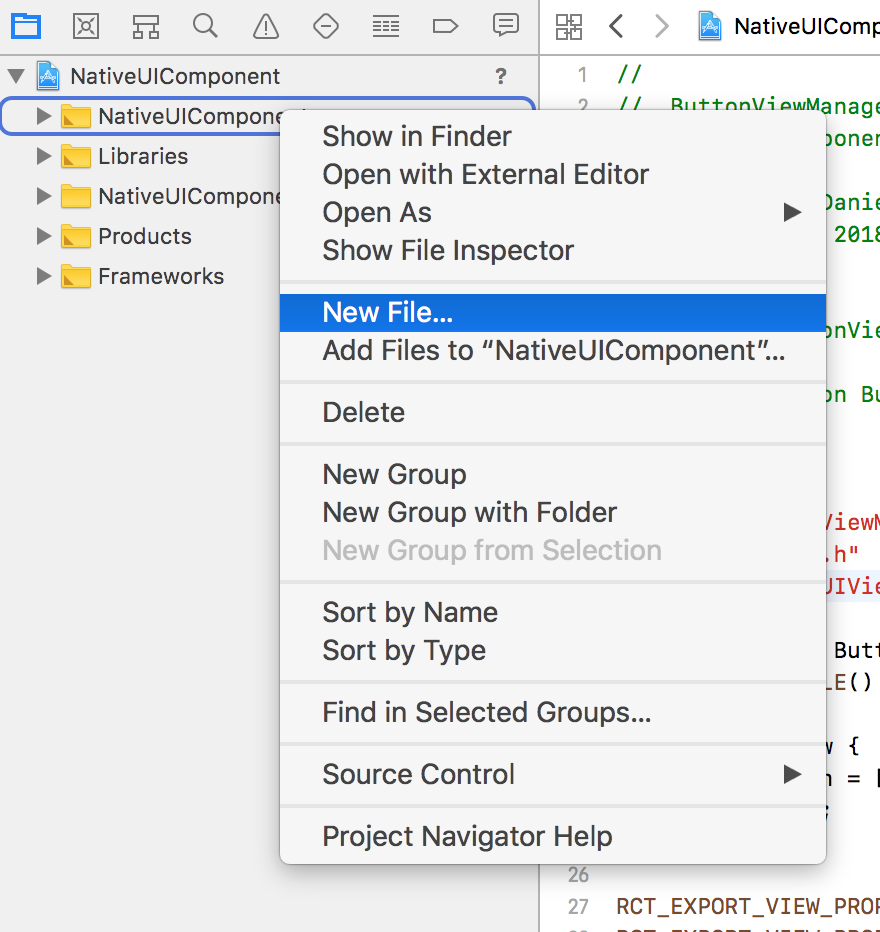Image resolution: width=880 pixels, height=932 pixels.
Task: Switch to Source Control navigator icon
Action: pyautogui.click(x=86, y=26)
